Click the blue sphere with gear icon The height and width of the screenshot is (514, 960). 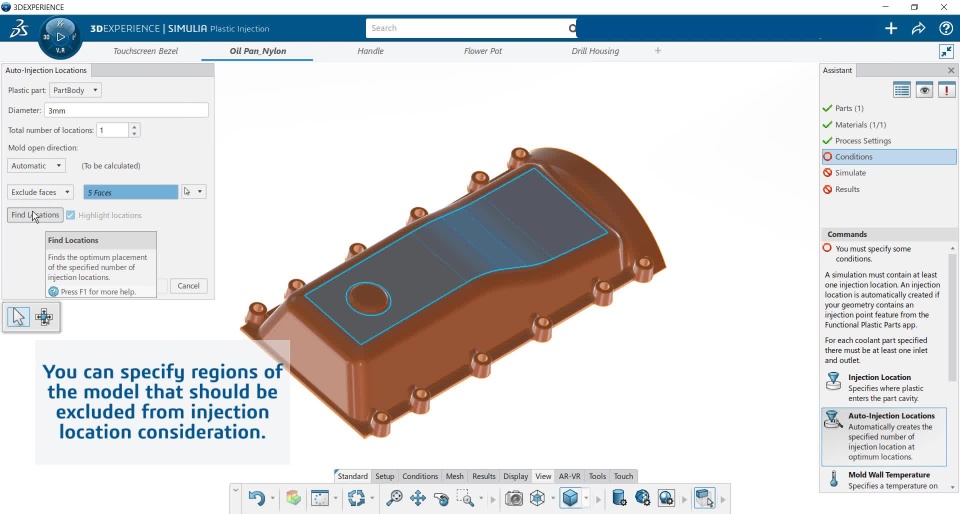pos(642,498)
